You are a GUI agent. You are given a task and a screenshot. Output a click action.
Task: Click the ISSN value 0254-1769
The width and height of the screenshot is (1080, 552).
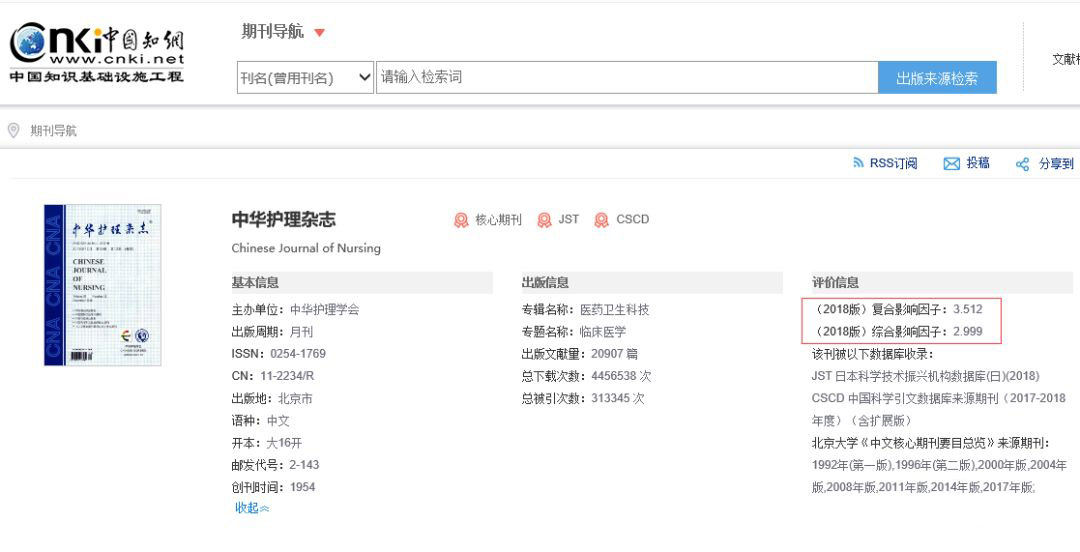[x=298, y=354]
